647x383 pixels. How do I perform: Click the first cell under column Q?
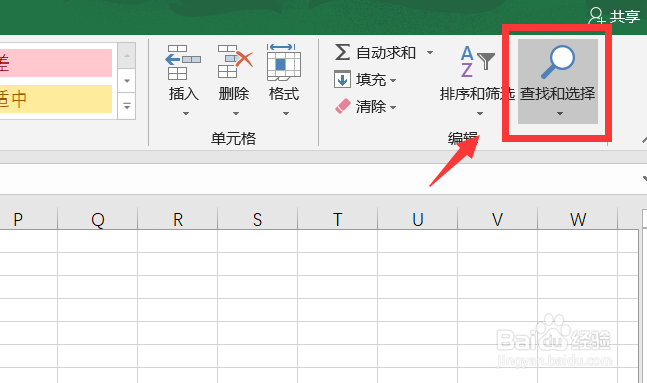(97, 241)
